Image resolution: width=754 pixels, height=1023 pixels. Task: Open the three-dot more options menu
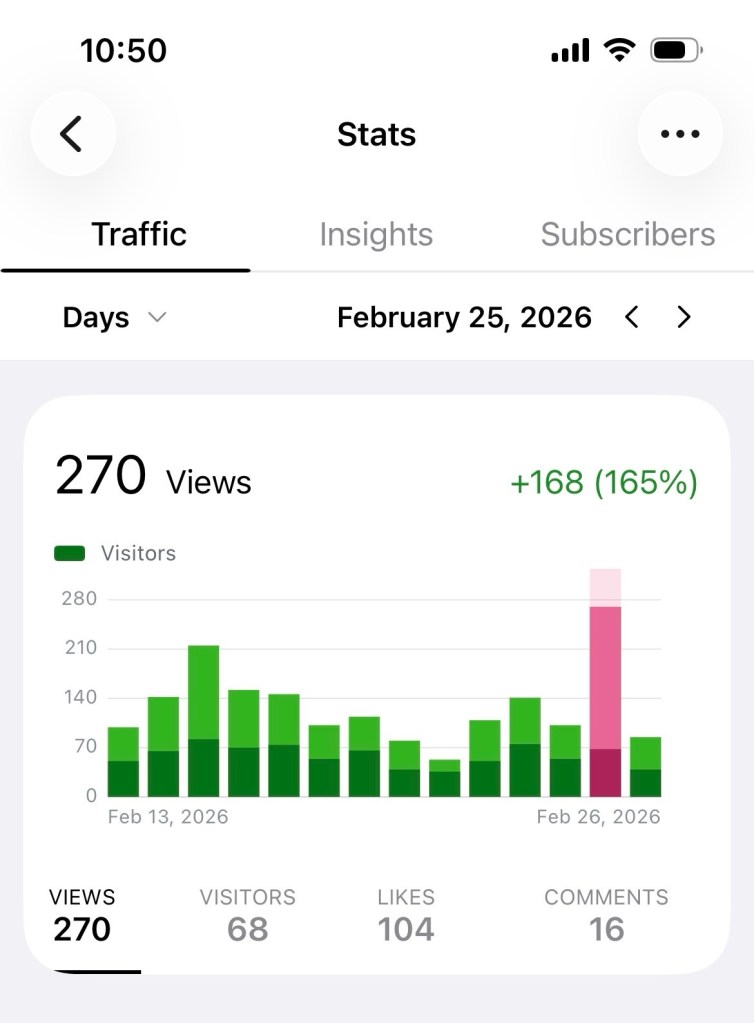tap(680, 134)
